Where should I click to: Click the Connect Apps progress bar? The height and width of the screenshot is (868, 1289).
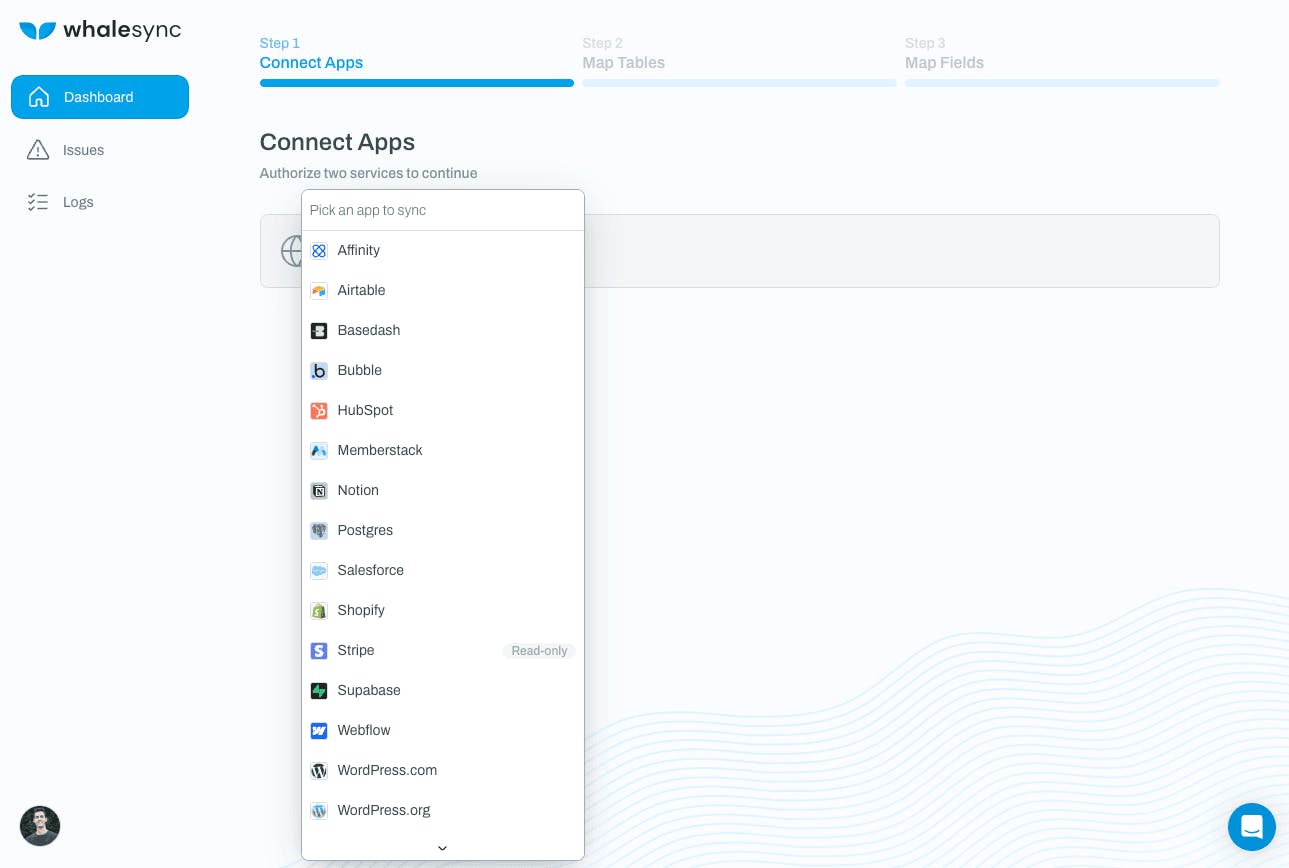click(x=417, y=83)
